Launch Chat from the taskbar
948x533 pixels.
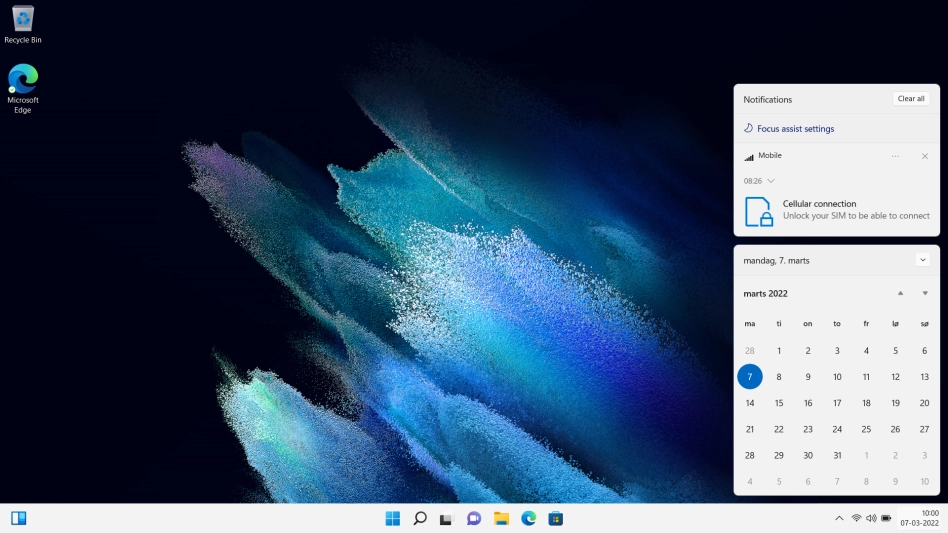pyautogui.click(x=474, y=518)
